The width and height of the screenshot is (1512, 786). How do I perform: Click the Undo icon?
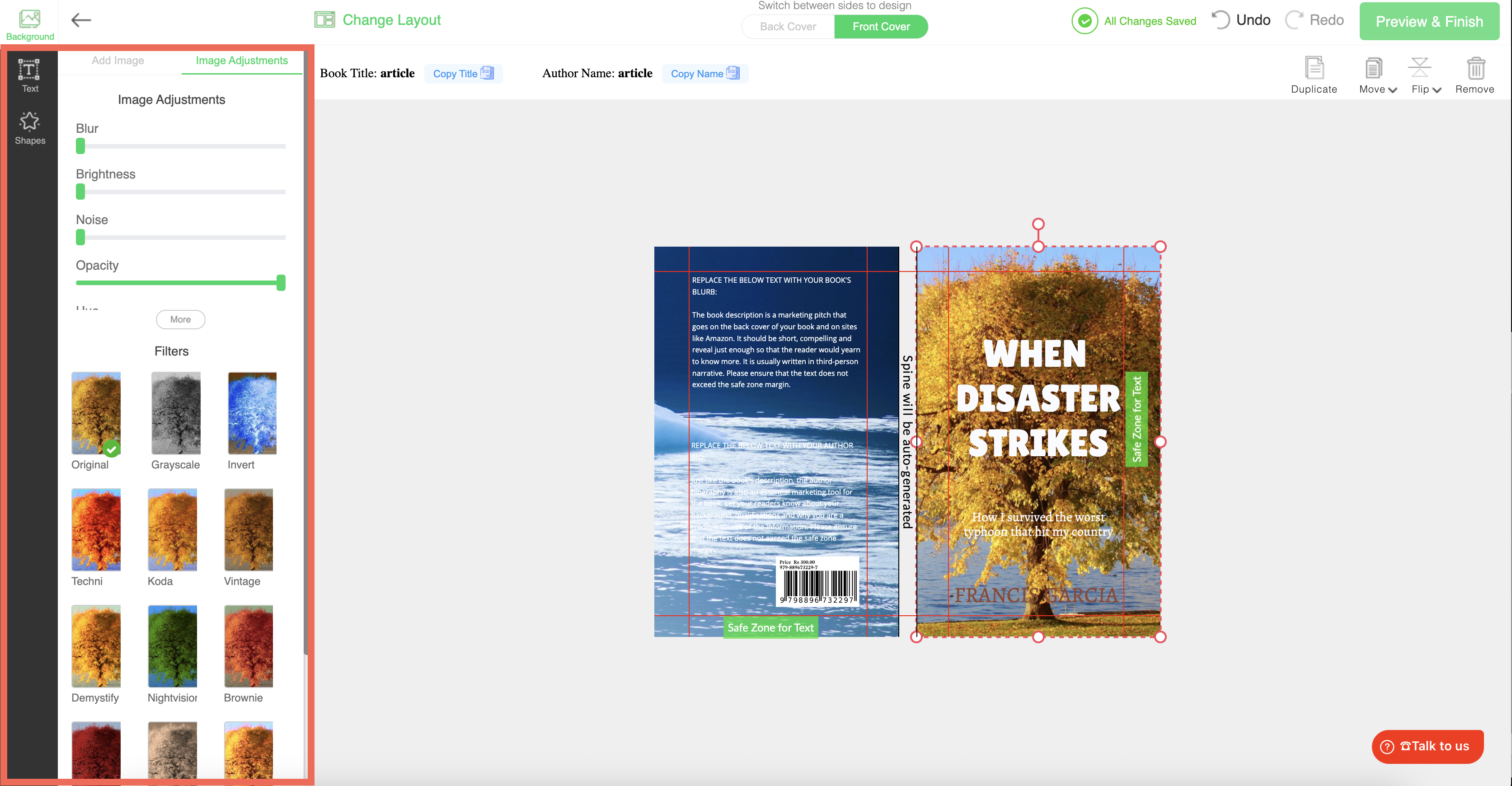click(1220, 20)
